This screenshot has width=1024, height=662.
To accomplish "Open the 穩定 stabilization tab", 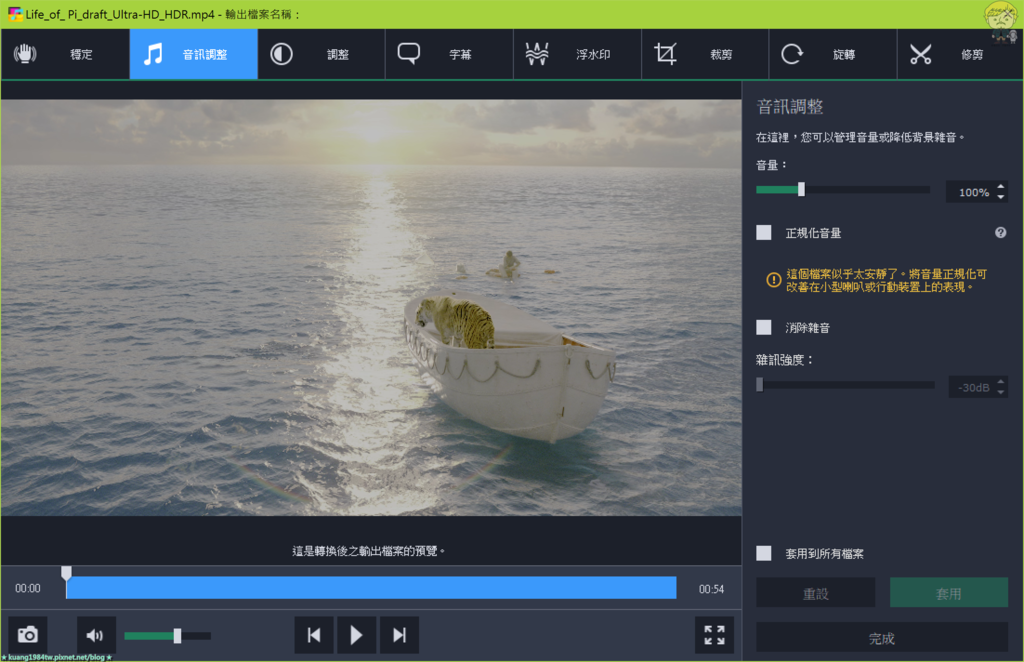I will (x=65, y=54).
